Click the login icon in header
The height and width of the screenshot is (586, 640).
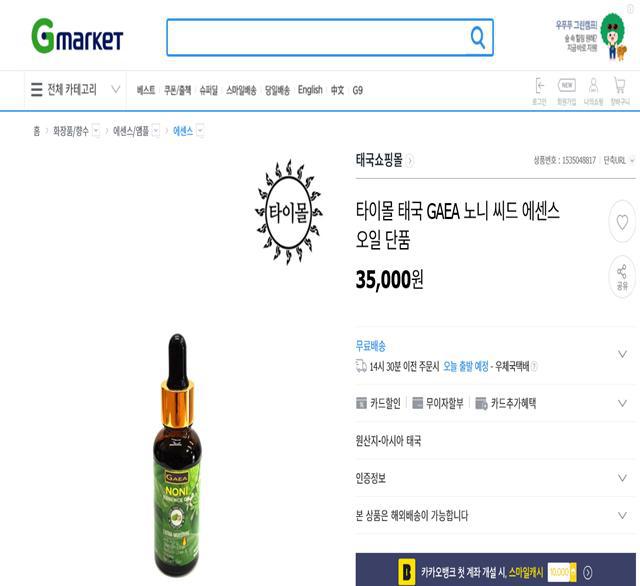[x=539, y=91]
